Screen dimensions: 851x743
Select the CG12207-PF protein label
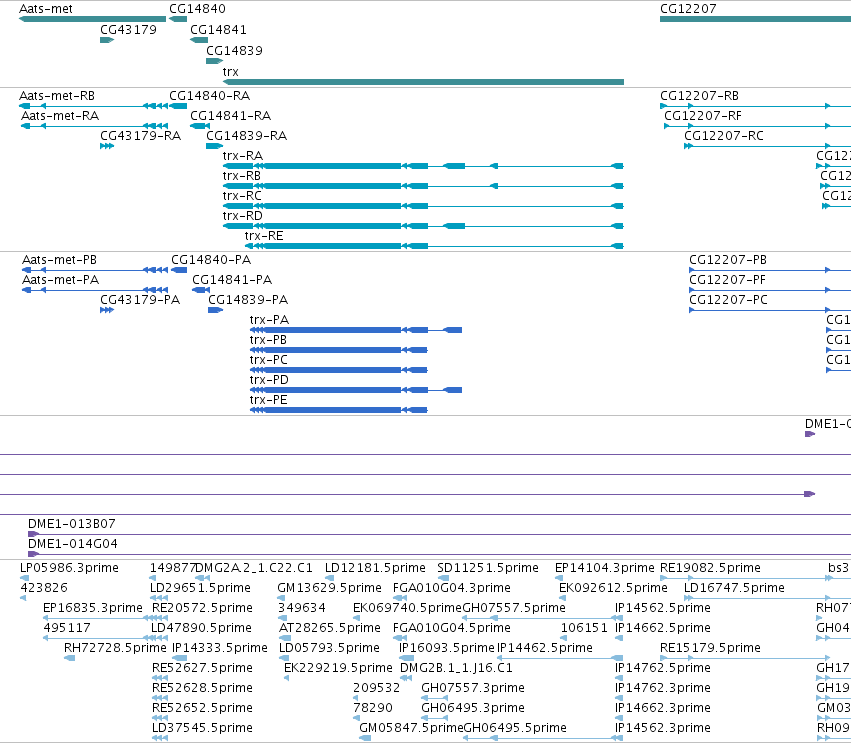point(727,281)
